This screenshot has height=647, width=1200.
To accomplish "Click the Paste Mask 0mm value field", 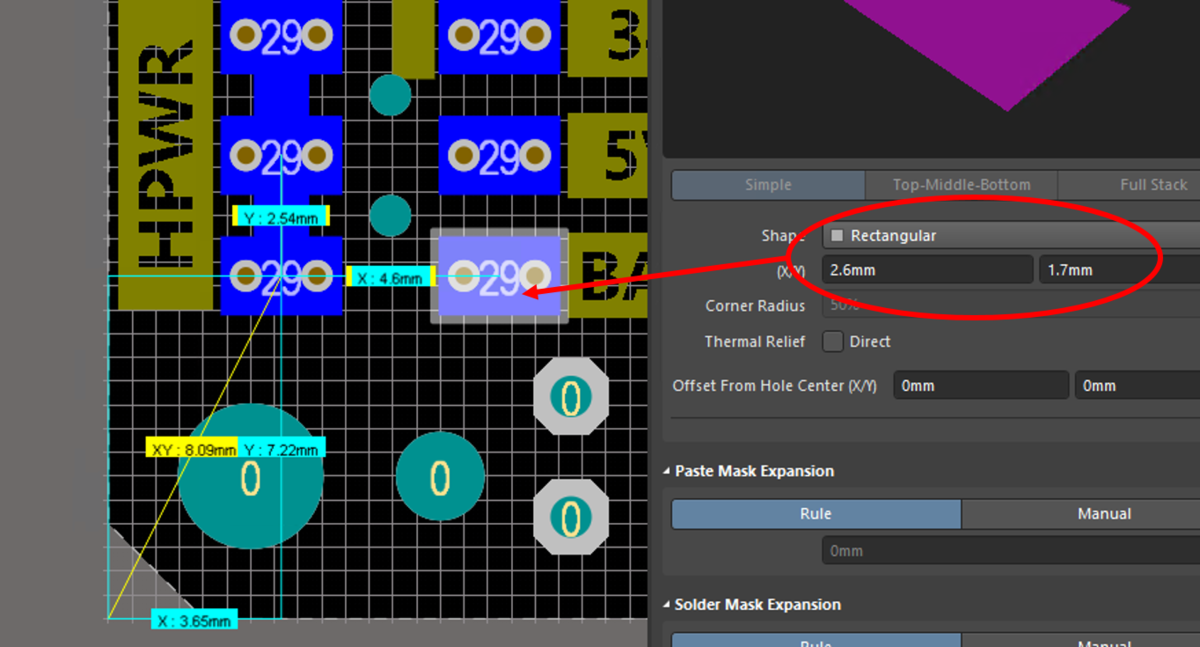I will (1011, 551).
